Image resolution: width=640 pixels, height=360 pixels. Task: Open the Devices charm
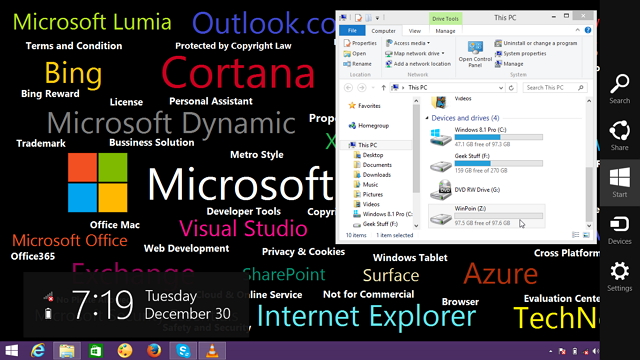pos(619,230)
